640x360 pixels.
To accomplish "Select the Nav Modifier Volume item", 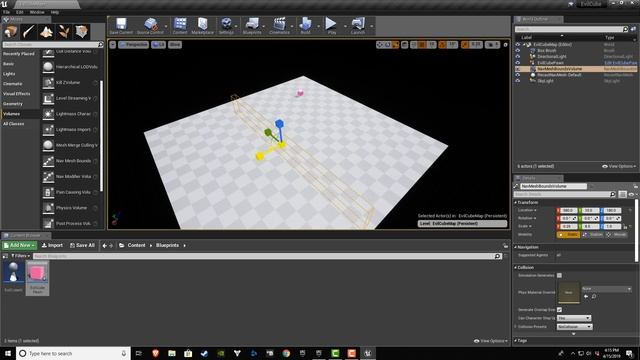I will [70, 176].
